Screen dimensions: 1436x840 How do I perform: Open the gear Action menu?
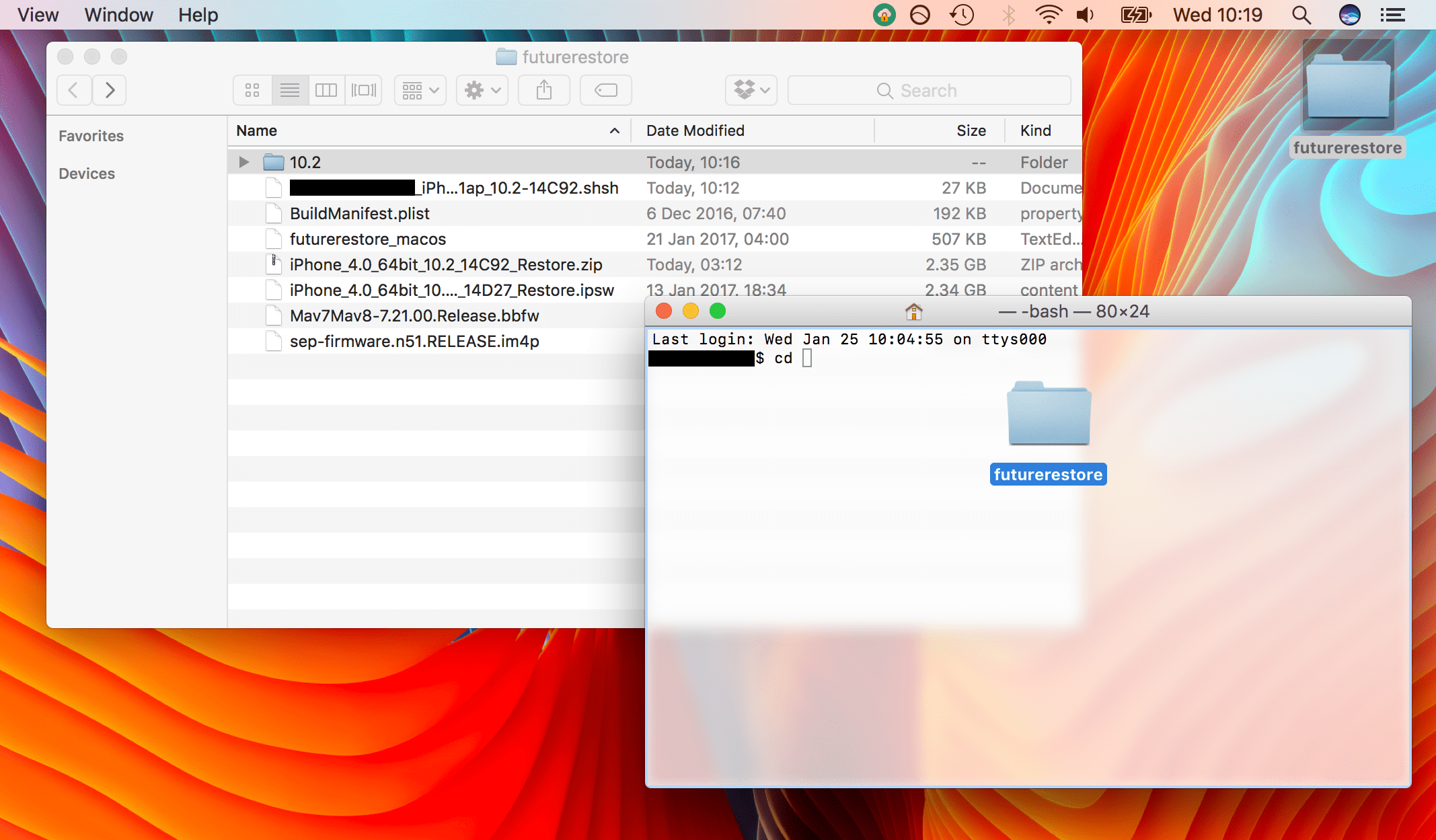(x=482, y=90)
